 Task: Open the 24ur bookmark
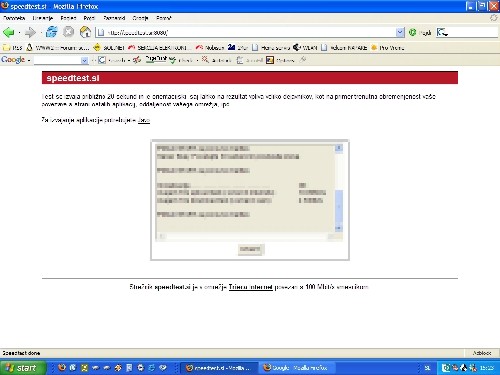238,48
